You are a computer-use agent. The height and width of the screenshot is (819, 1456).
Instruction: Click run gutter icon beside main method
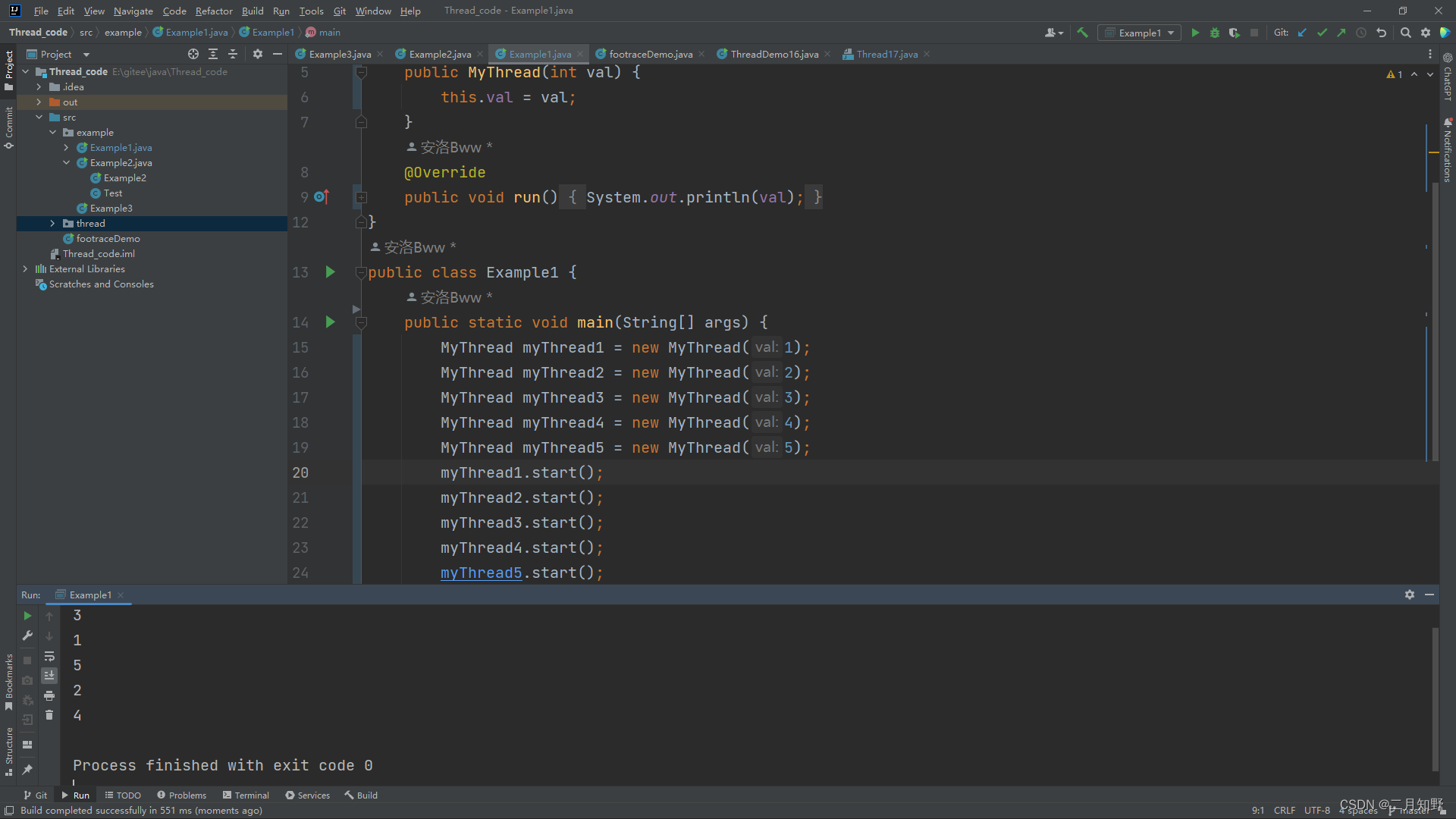point(330,322)
